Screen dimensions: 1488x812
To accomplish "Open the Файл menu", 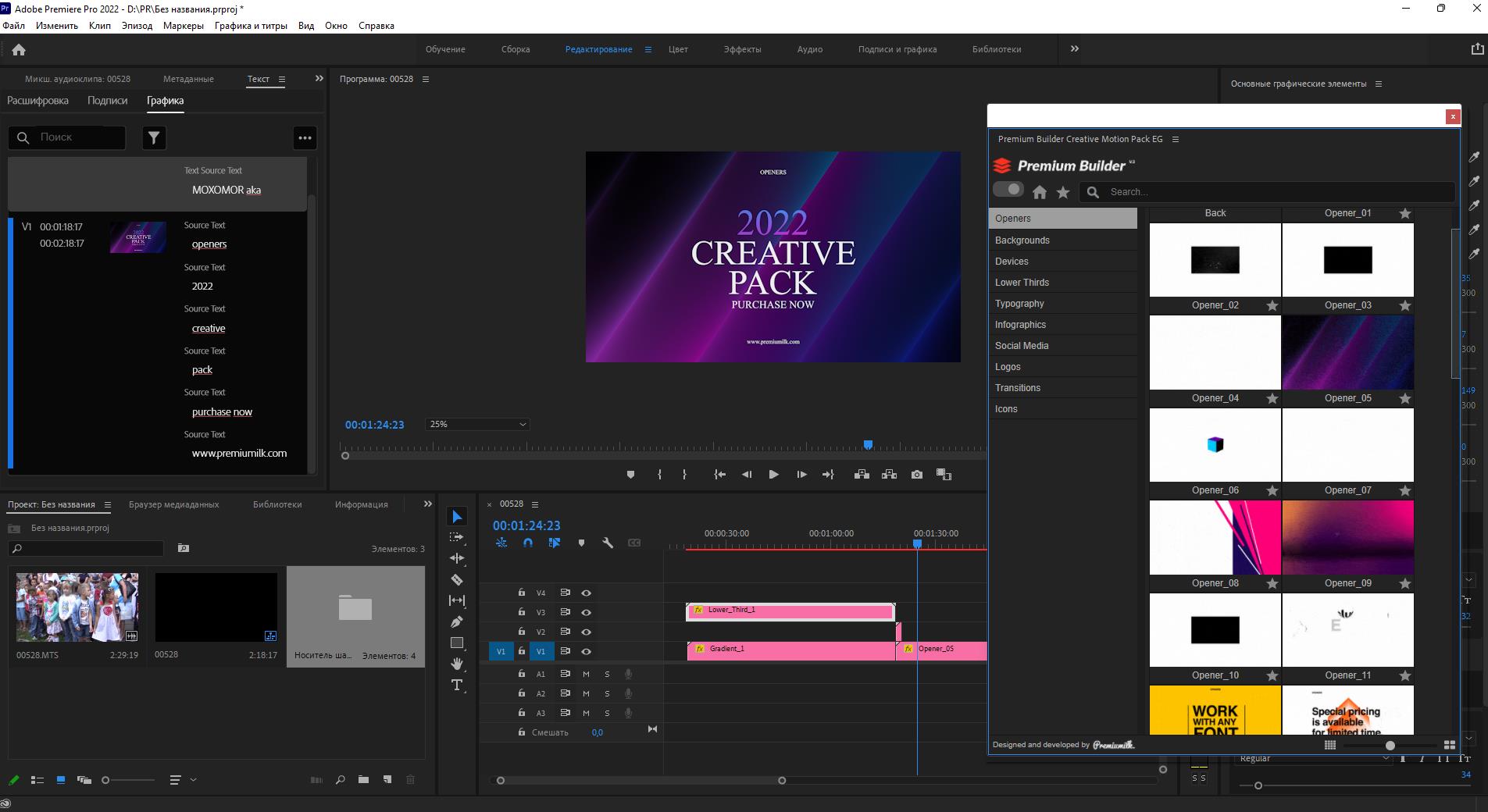I will [x=13, y=26].
